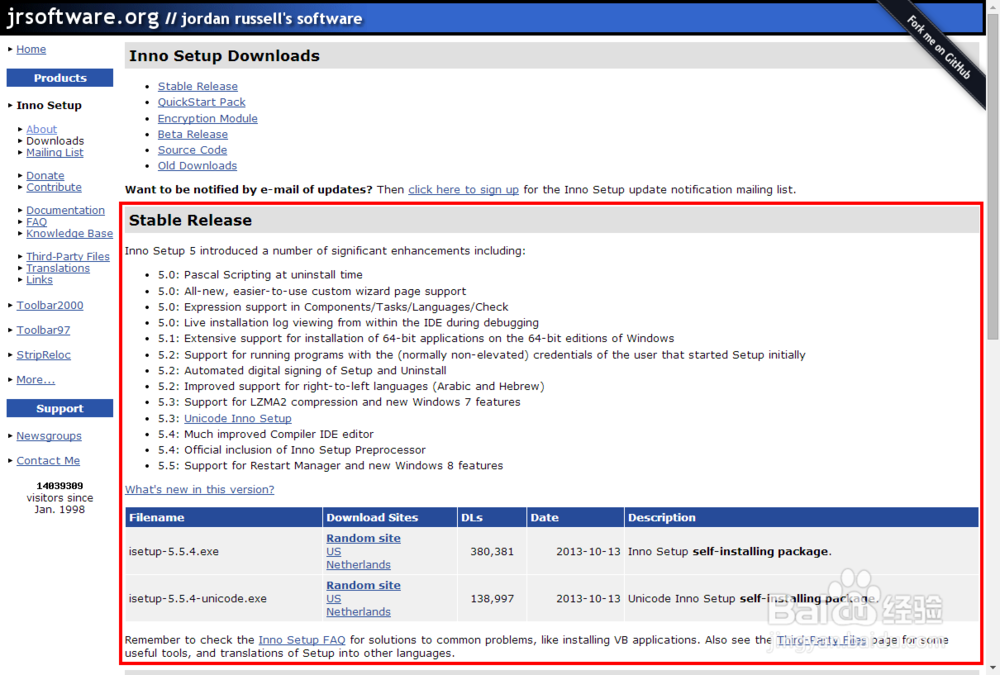Go to Toolbar97 product page
This screenshot has width=1000, height=675.
(43, 330)
